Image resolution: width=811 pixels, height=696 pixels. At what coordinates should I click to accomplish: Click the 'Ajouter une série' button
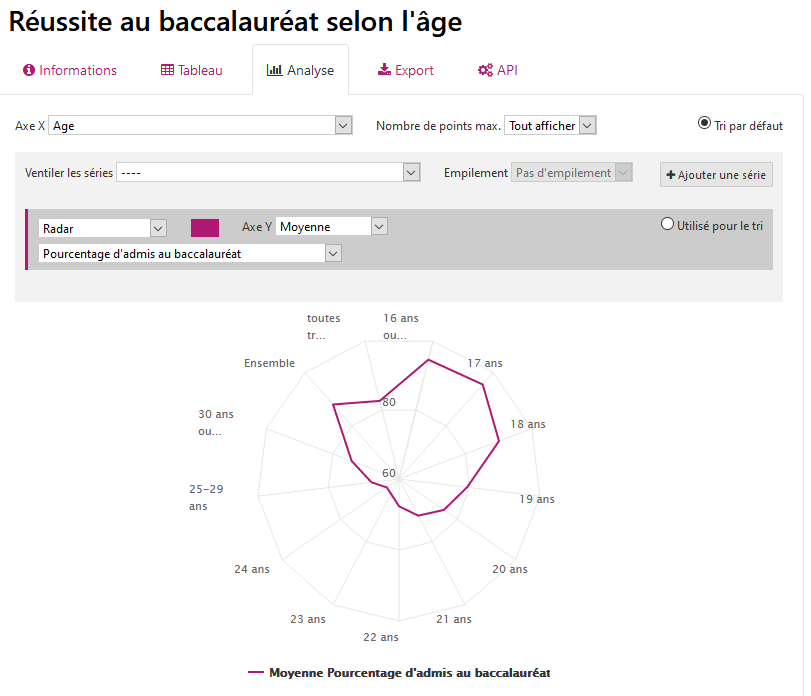pos(716,175)
